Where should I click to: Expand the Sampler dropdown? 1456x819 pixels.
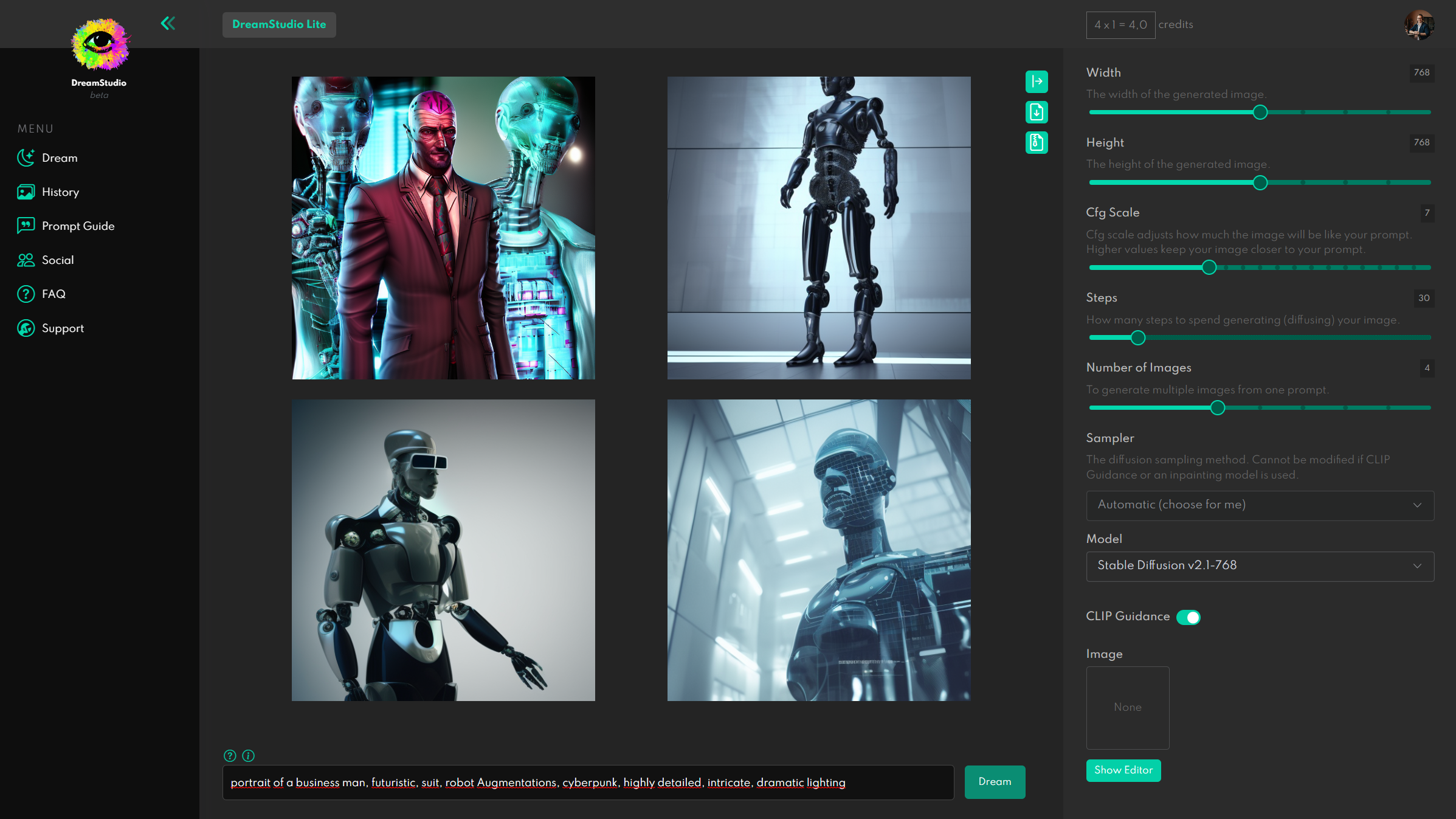pyautogui.click(x=1260, y=505)
